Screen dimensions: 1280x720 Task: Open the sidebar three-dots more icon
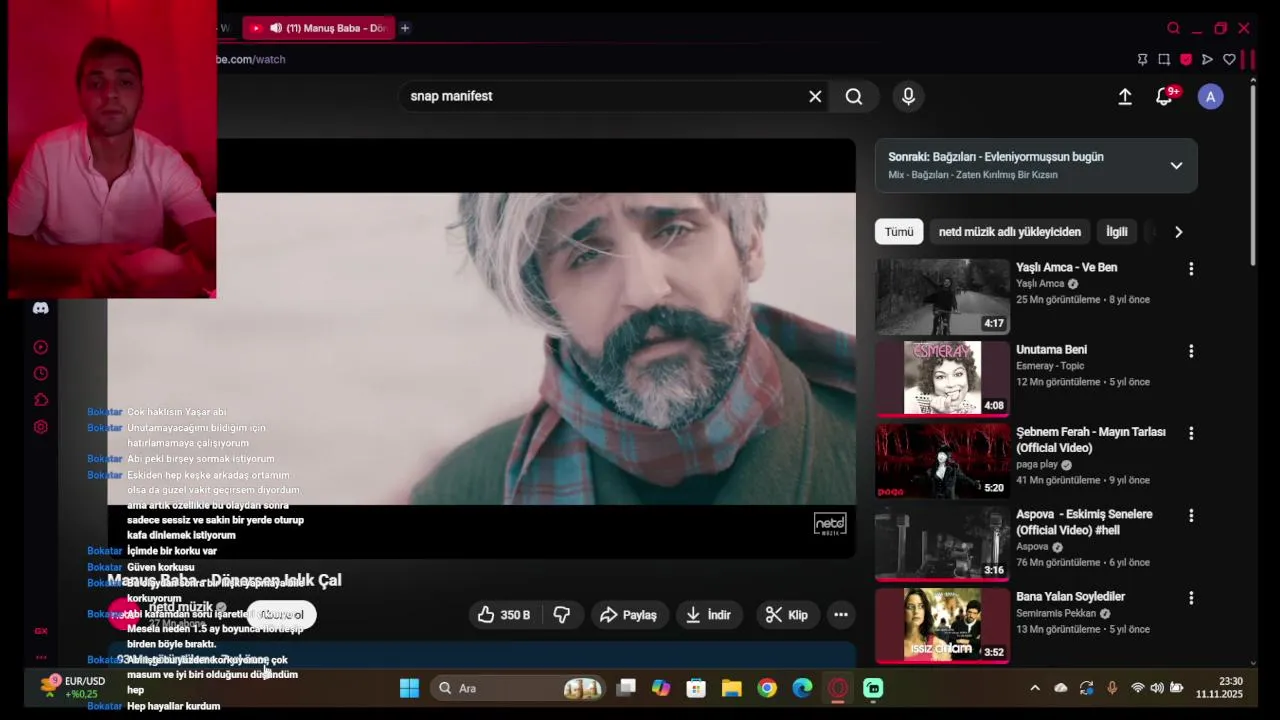(x=41, y=657)
